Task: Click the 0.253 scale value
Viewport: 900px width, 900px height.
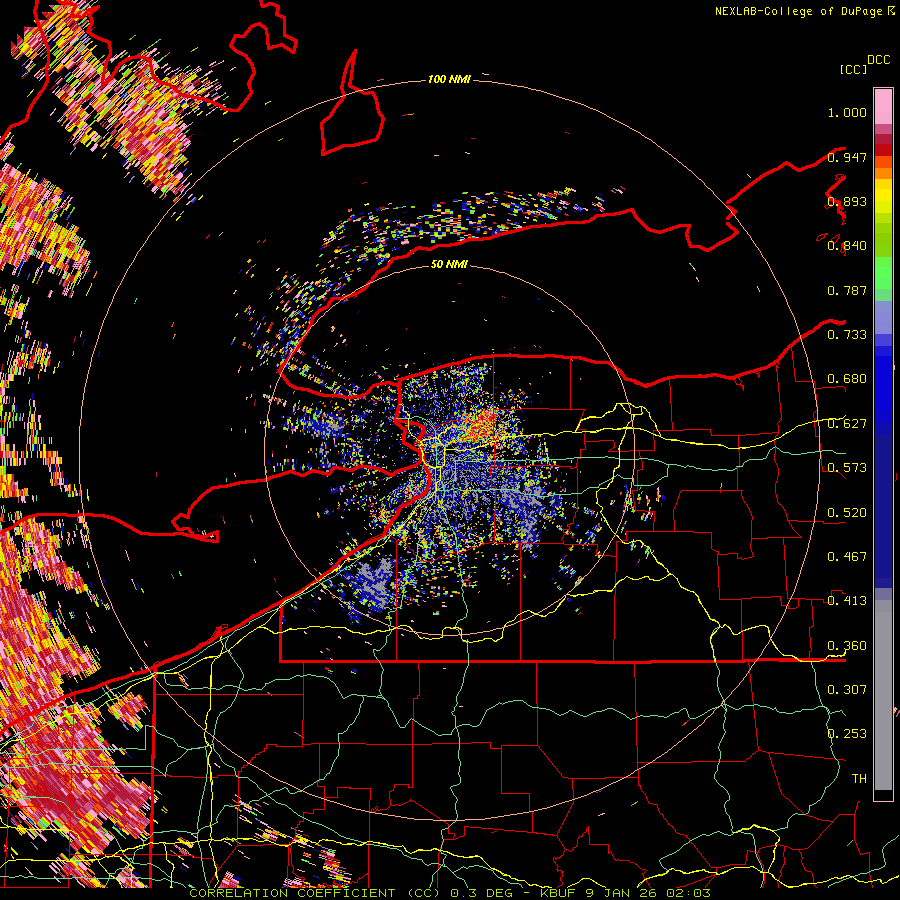Action: [847, 734]
